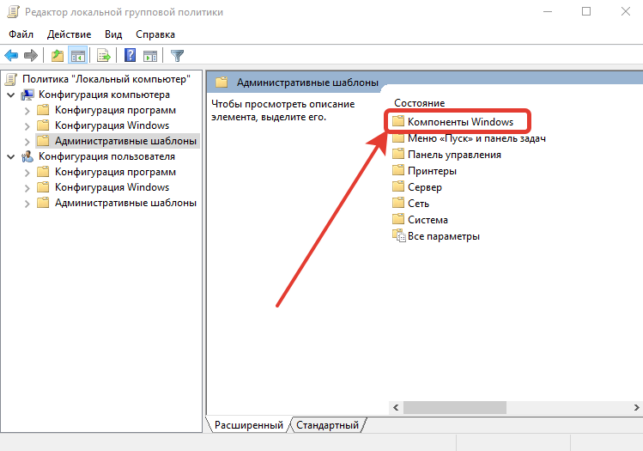
Task: Select Меню «Пуск» и панель задач item
Action: pos(477,139)
